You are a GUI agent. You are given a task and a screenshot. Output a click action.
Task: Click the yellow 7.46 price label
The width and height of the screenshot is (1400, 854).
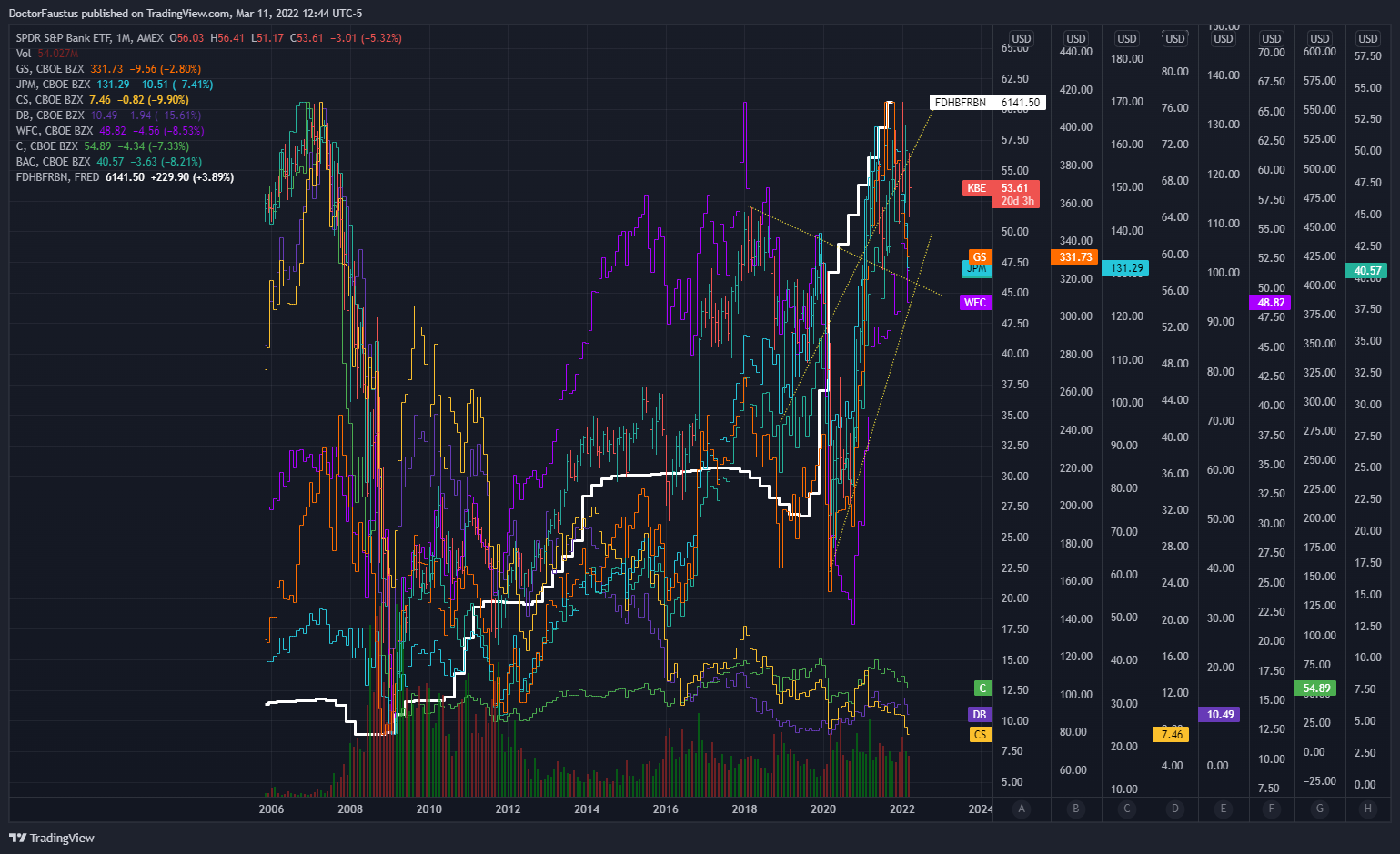coord(1172,735)
